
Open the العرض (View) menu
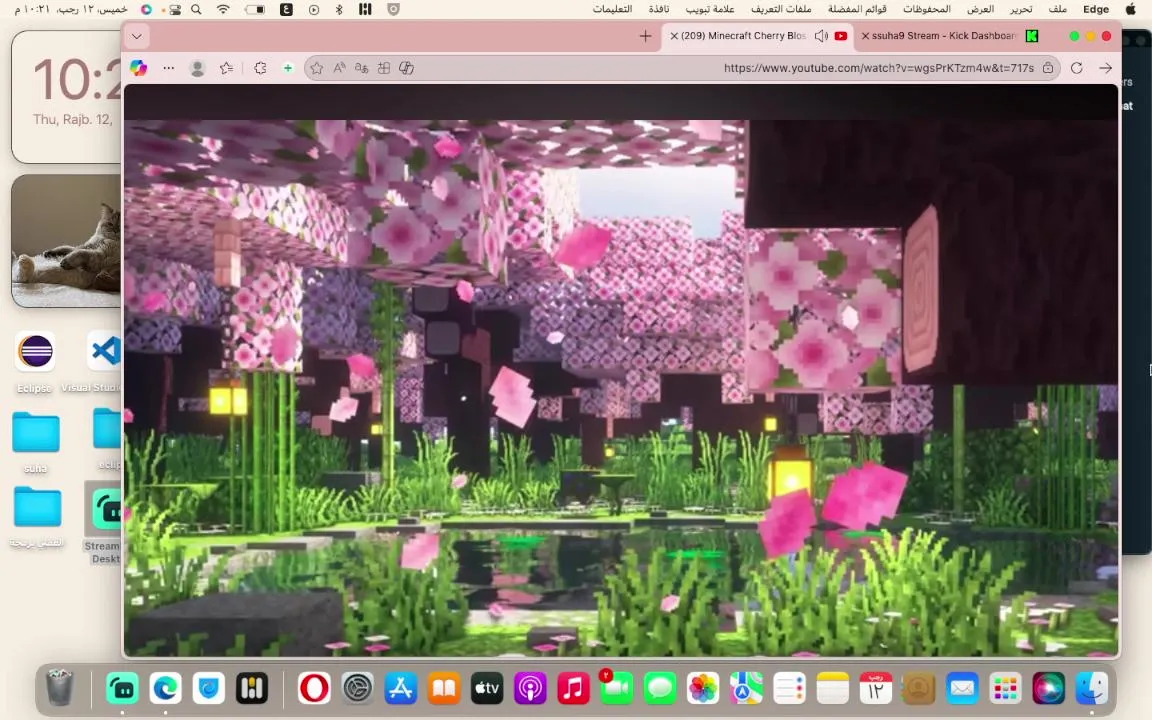tap(980, 10)
